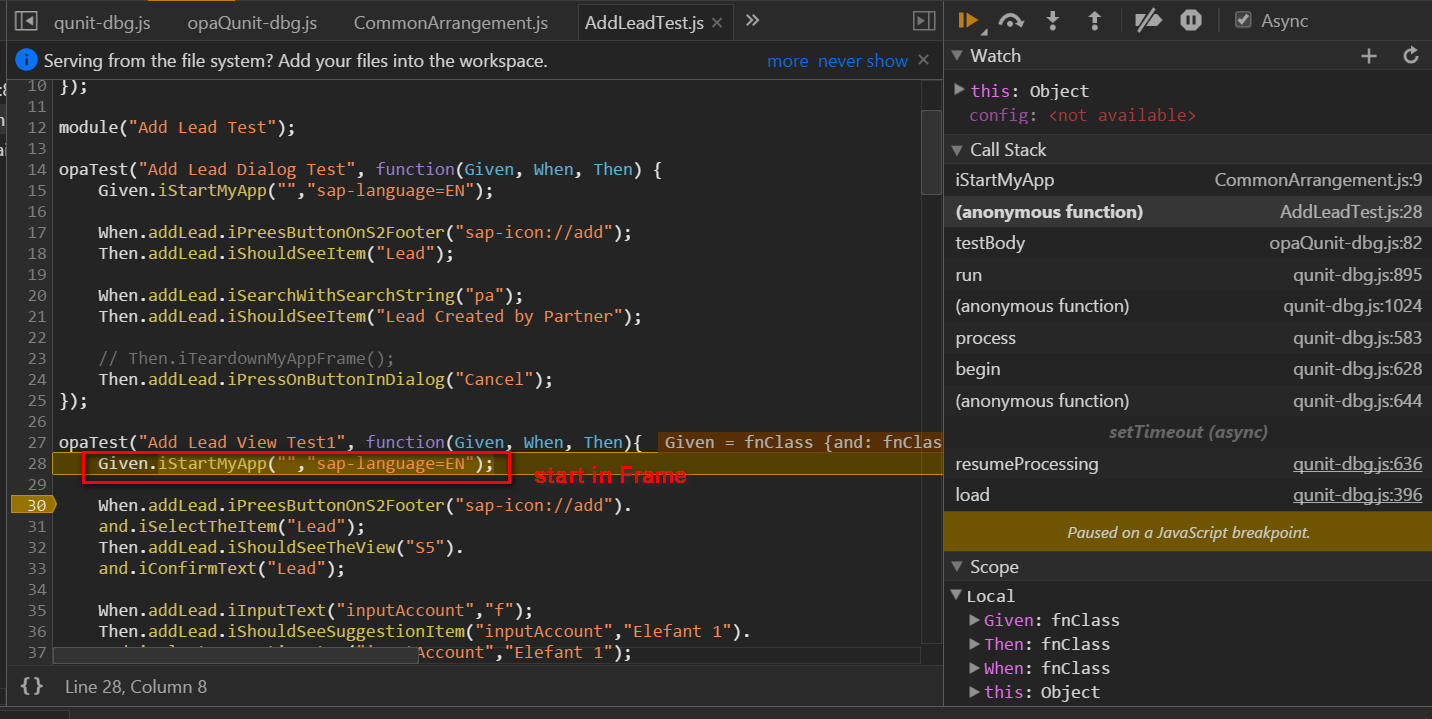Set a breakpoint on line 17

(x=36, y=232)
